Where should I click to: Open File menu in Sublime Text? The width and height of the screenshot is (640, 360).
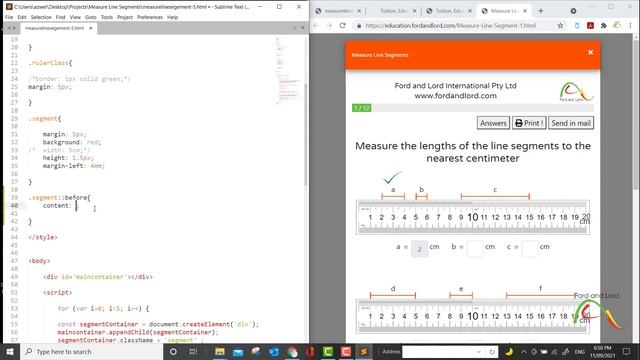[9, 17]
